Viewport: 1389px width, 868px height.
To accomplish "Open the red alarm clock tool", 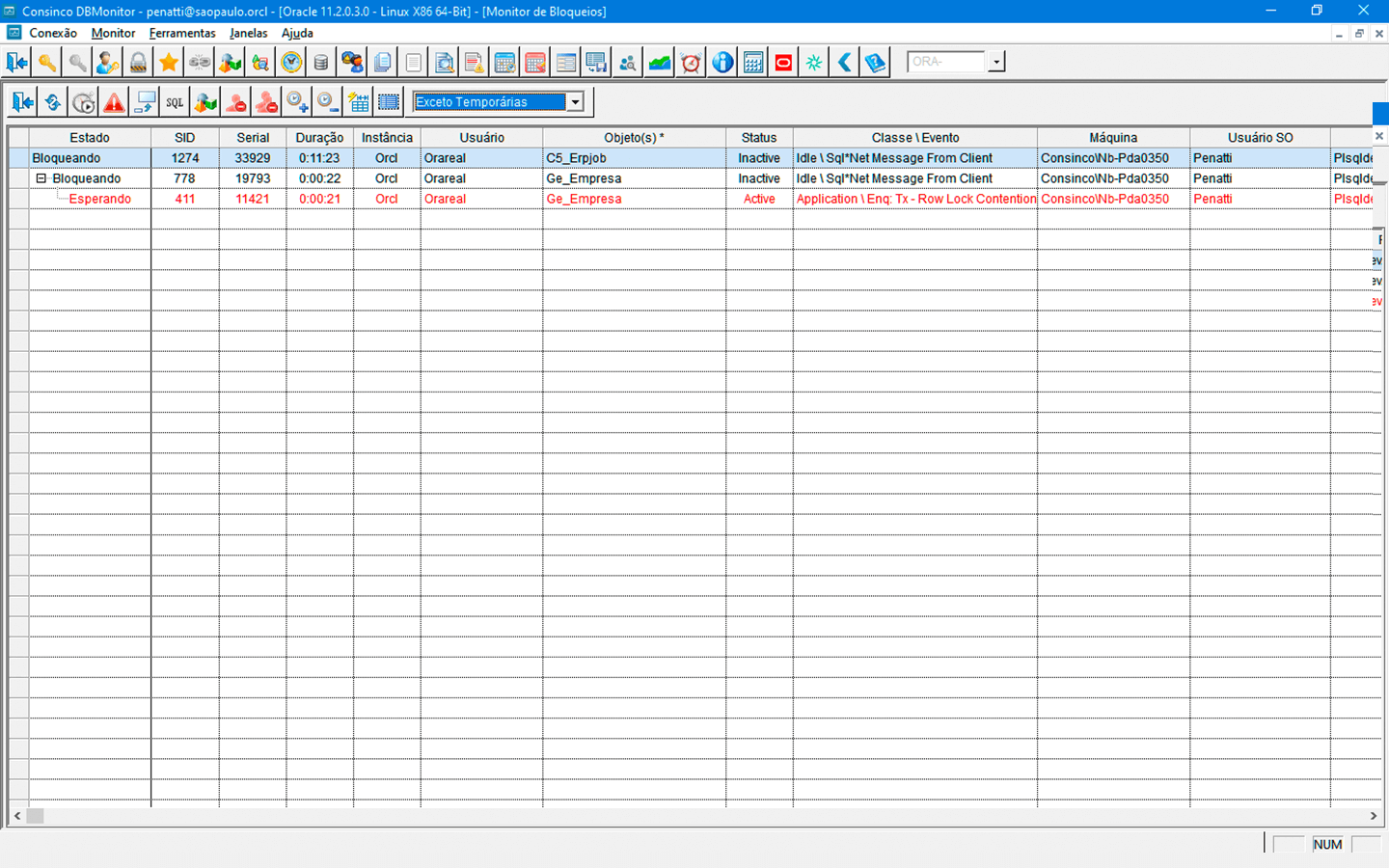I will pos(691,63).
